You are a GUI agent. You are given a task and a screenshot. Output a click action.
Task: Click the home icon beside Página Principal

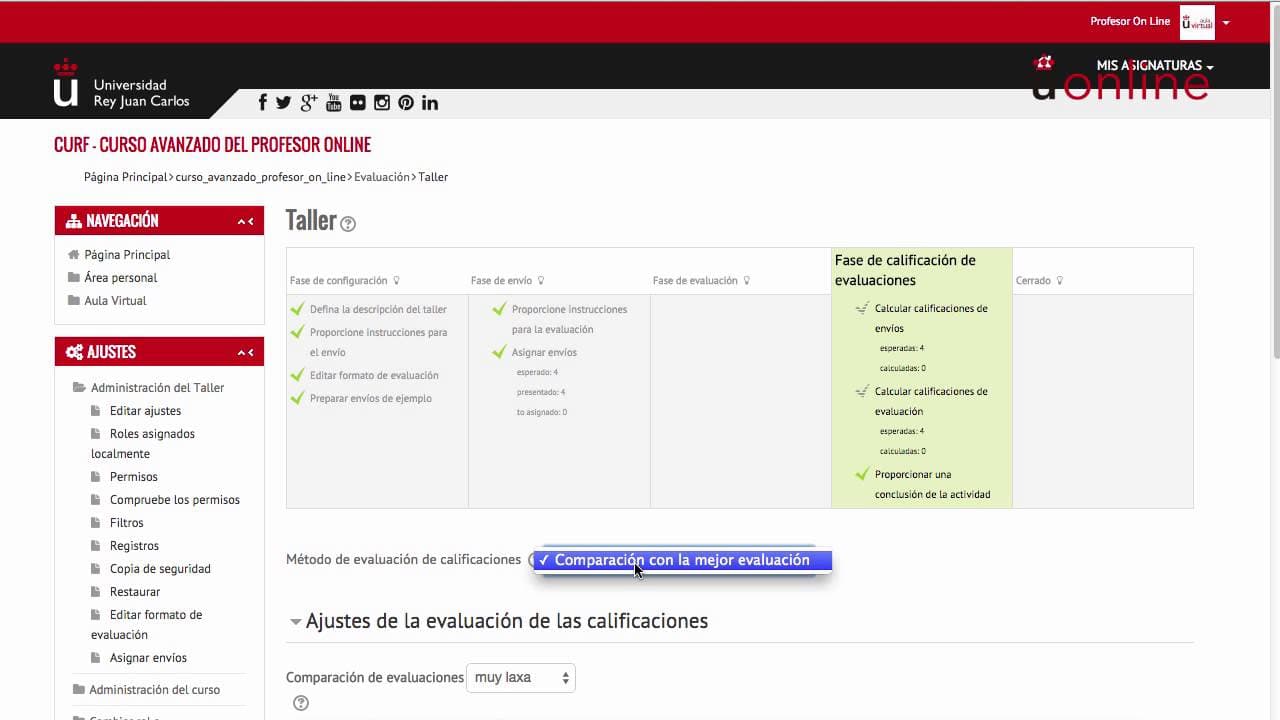coord(73,254)
